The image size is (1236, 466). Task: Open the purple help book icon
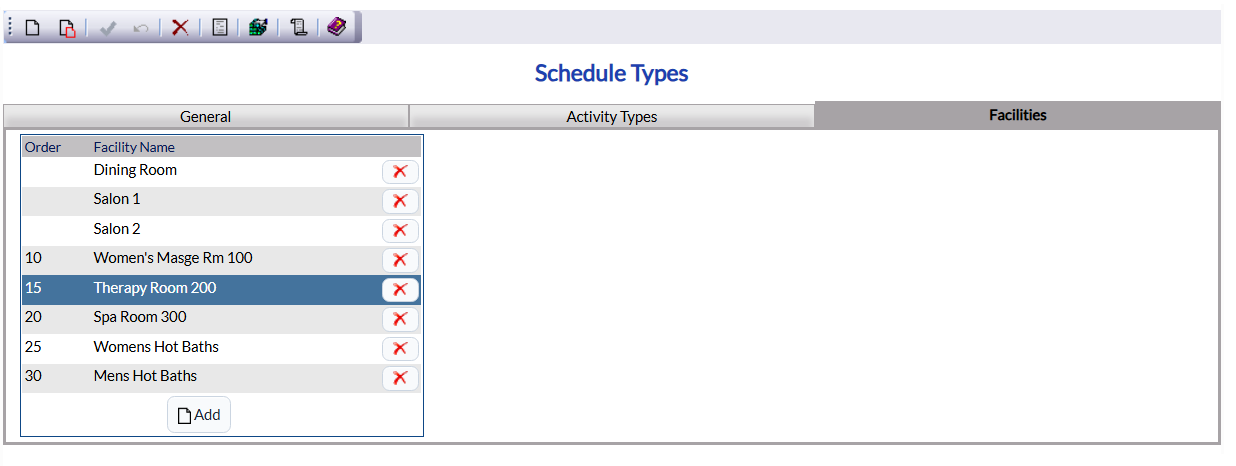click(x=337, y=28)
